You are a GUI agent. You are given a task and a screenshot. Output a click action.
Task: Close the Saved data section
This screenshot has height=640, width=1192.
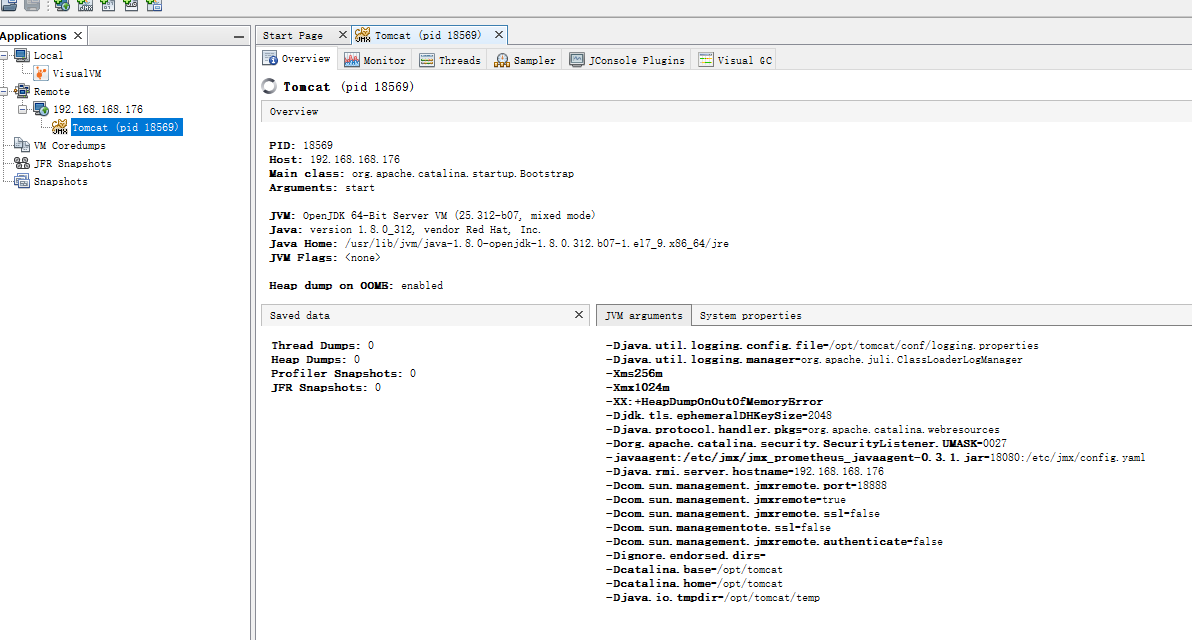click(x=579, y=315)
